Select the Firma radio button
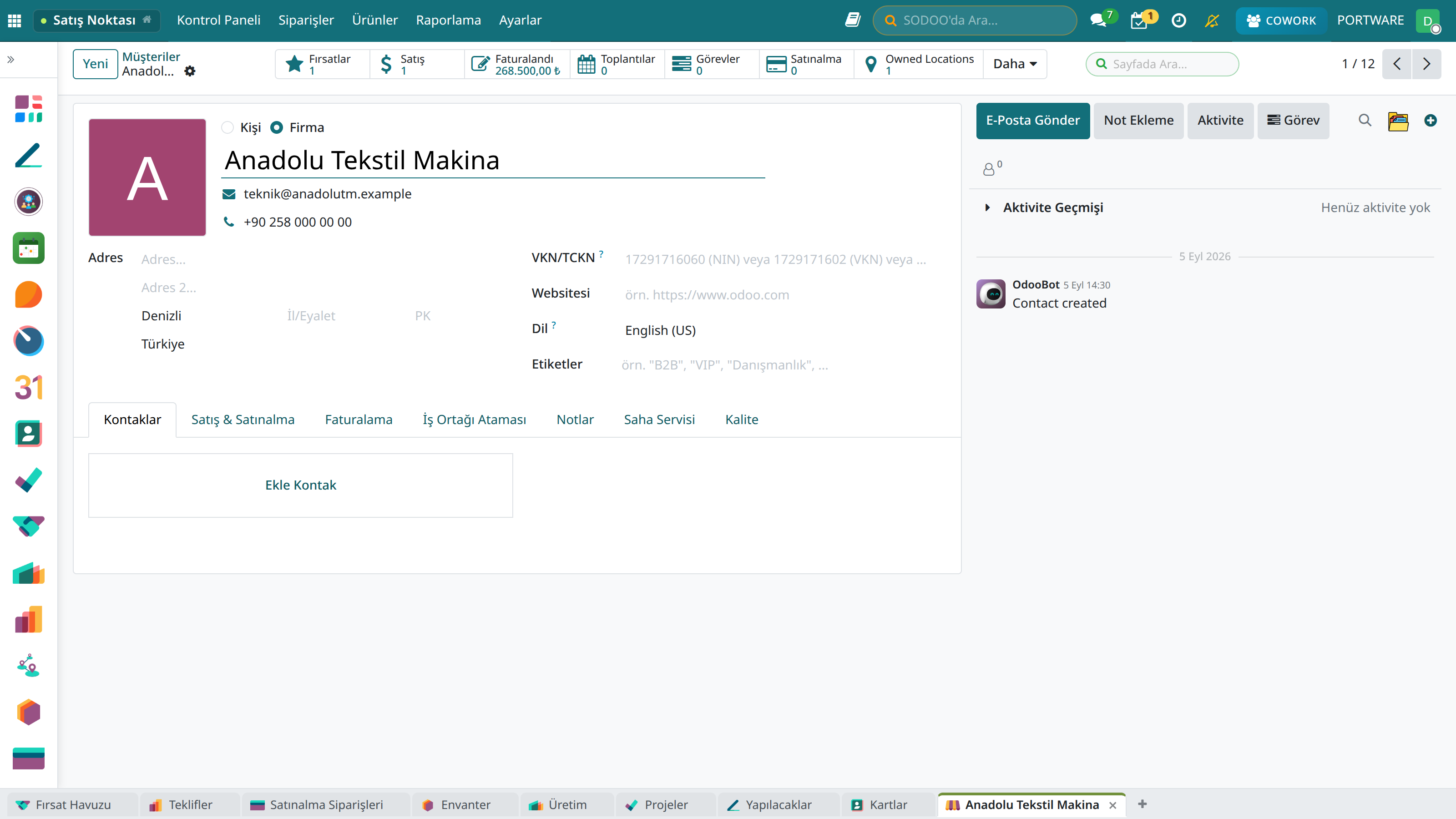 click(276, 128)
